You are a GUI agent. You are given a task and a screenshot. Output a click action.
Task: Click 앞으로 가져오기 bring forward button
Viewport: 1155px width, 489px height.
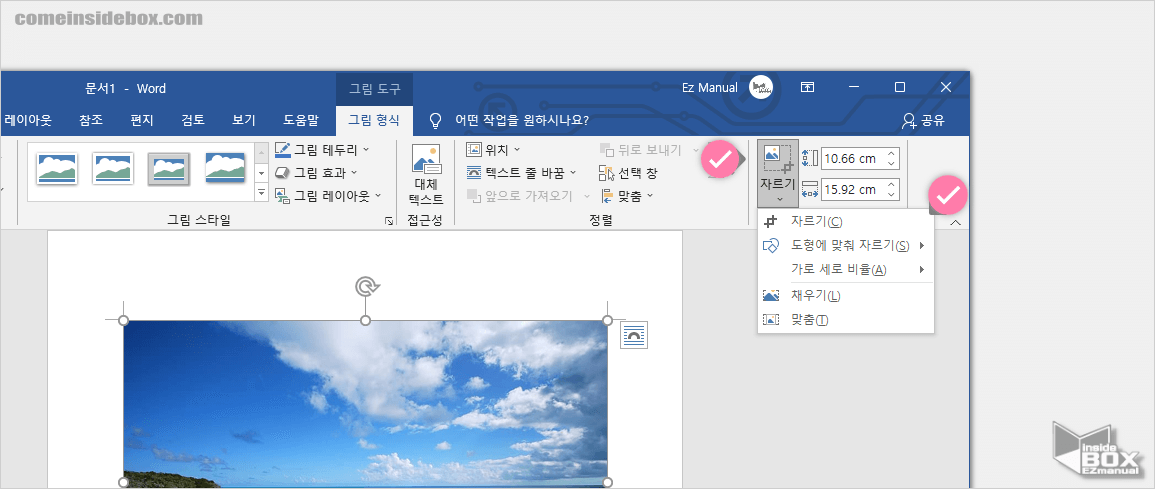coord(520,195)
